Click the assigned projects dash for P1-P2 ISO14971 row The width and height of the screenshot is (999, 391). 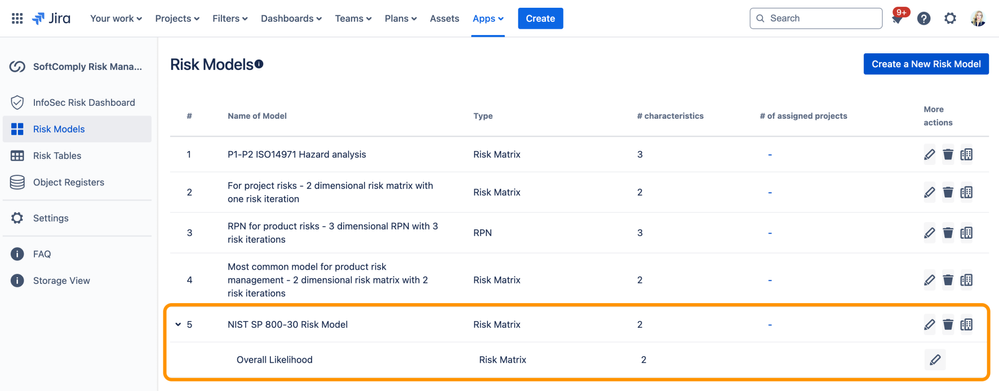point(770,155)
